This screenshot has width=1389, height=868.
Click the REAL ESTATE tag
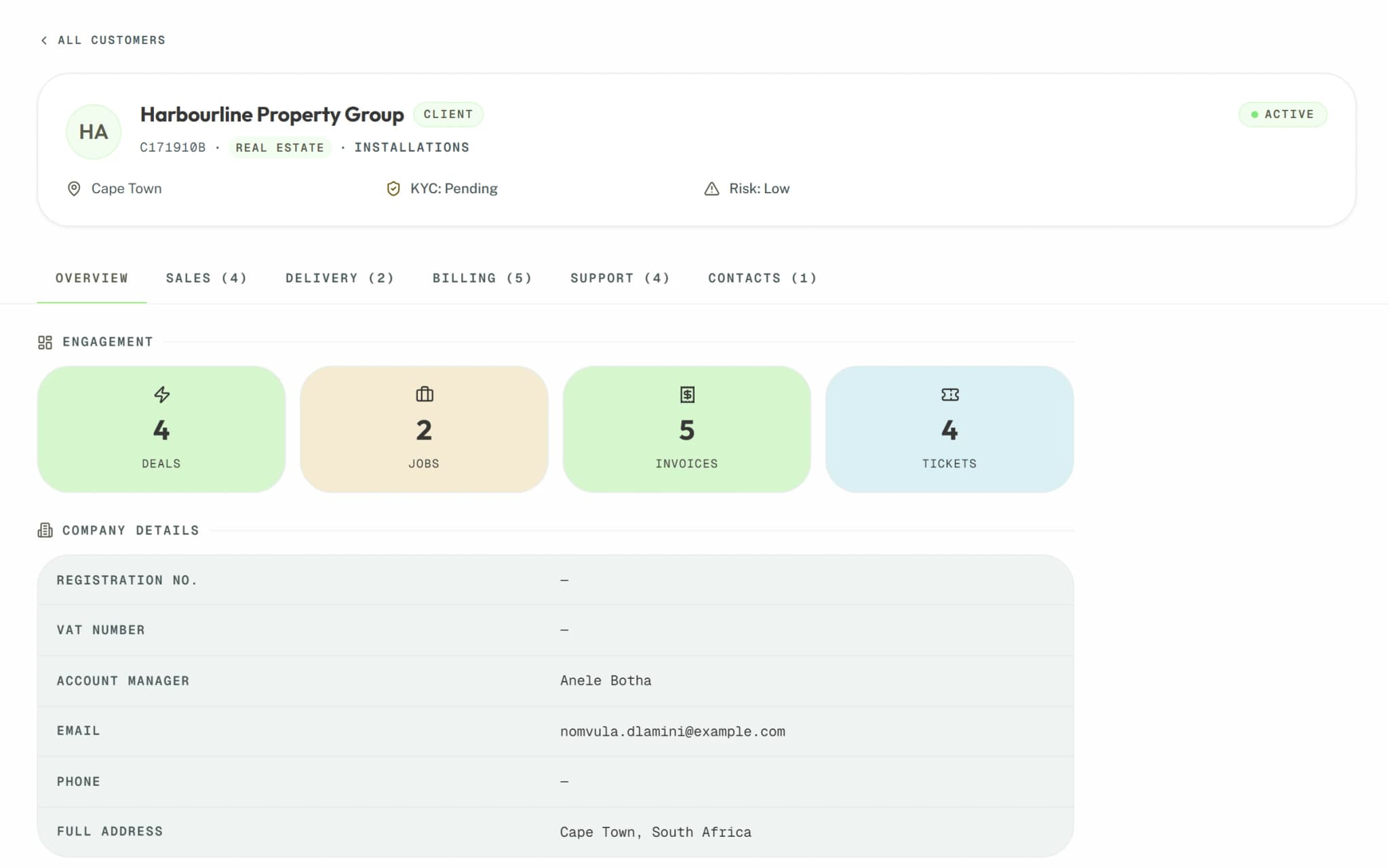tap(280, 148)
